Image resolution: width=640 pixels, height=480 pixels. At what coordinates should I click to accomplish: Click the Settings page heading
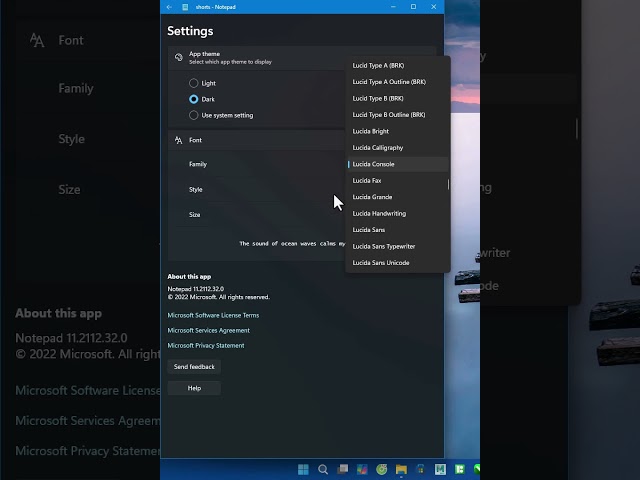coord(190,31)
